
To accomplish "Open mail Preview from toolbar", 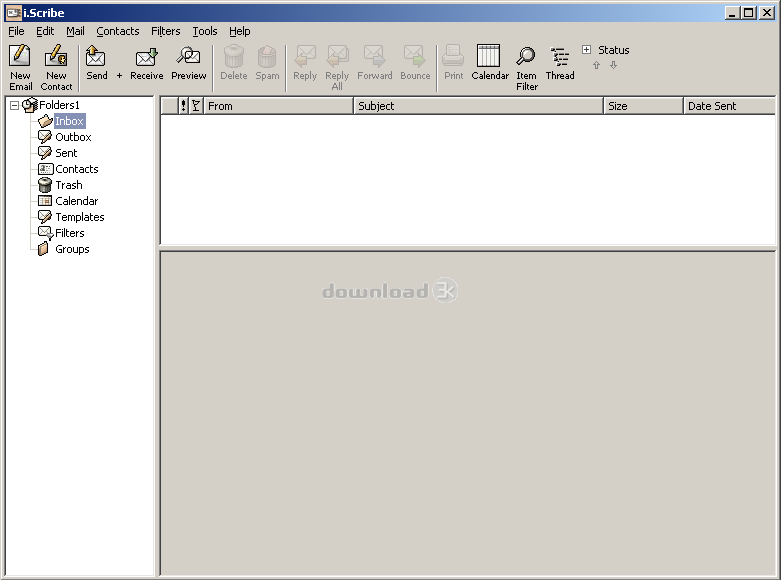I will coord(188,62).
